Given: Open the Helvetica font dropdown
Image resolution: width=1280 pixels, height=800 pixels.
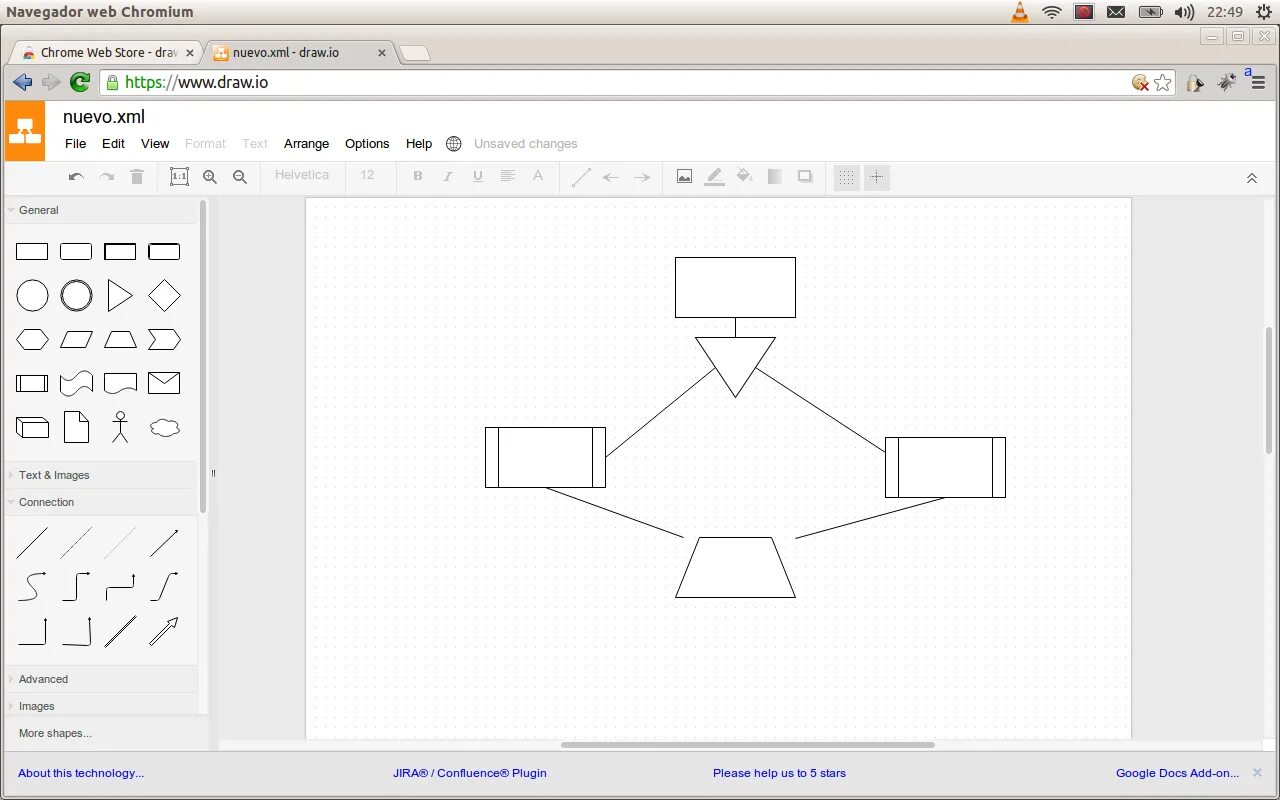Looking at the screenshot, I should (303, 175).
